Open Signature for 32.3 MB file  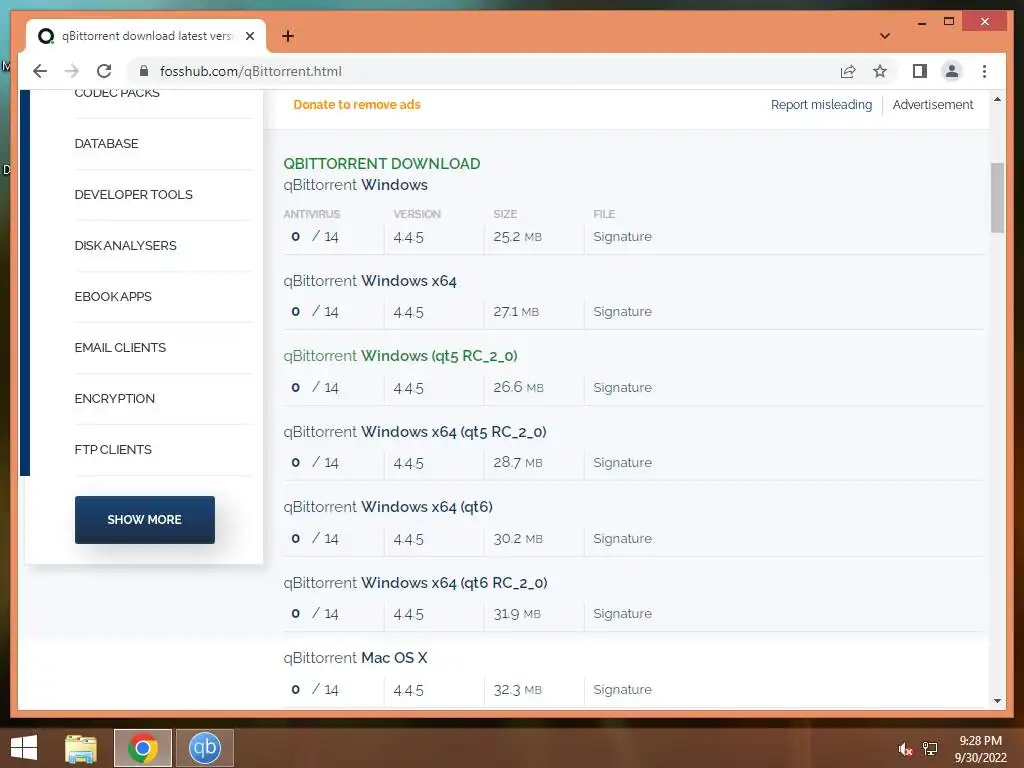tap(622, 690)
